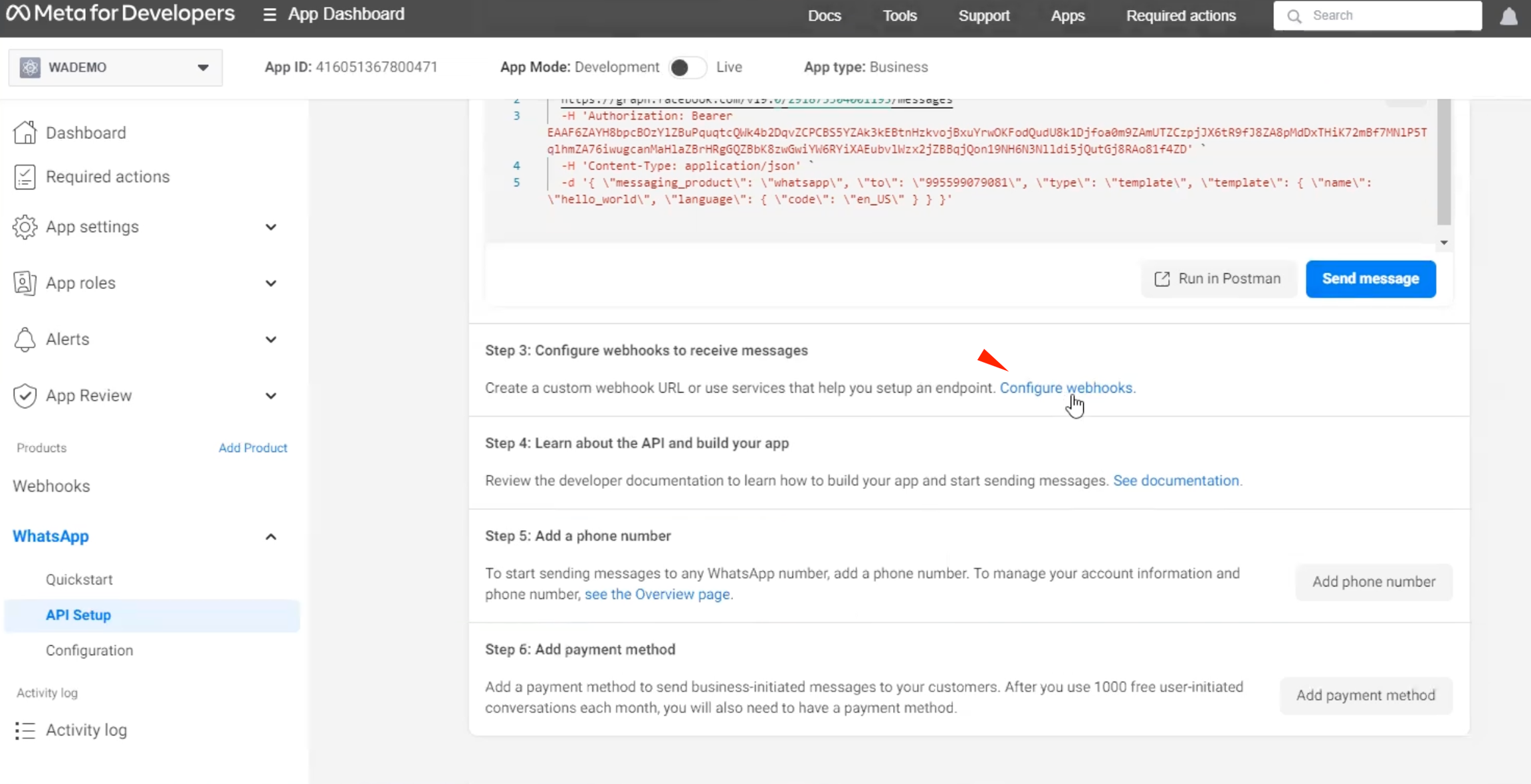This screenshot has height=784, width=1531.
Task: Click the Activity log list icon
Action: [25, 730]
